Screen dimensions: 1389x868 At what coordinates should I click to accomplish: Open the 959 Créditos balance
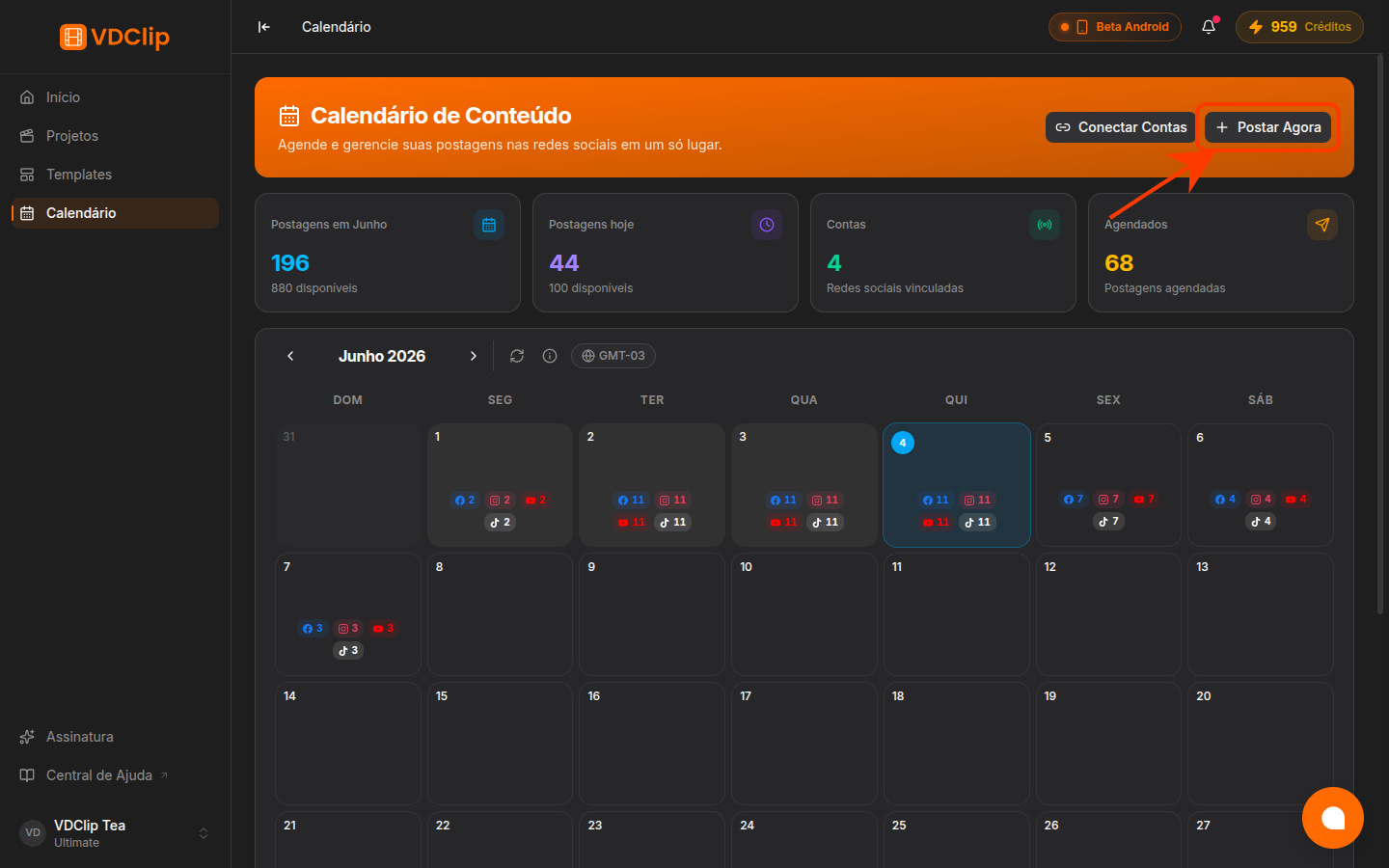coord(1299,27)
